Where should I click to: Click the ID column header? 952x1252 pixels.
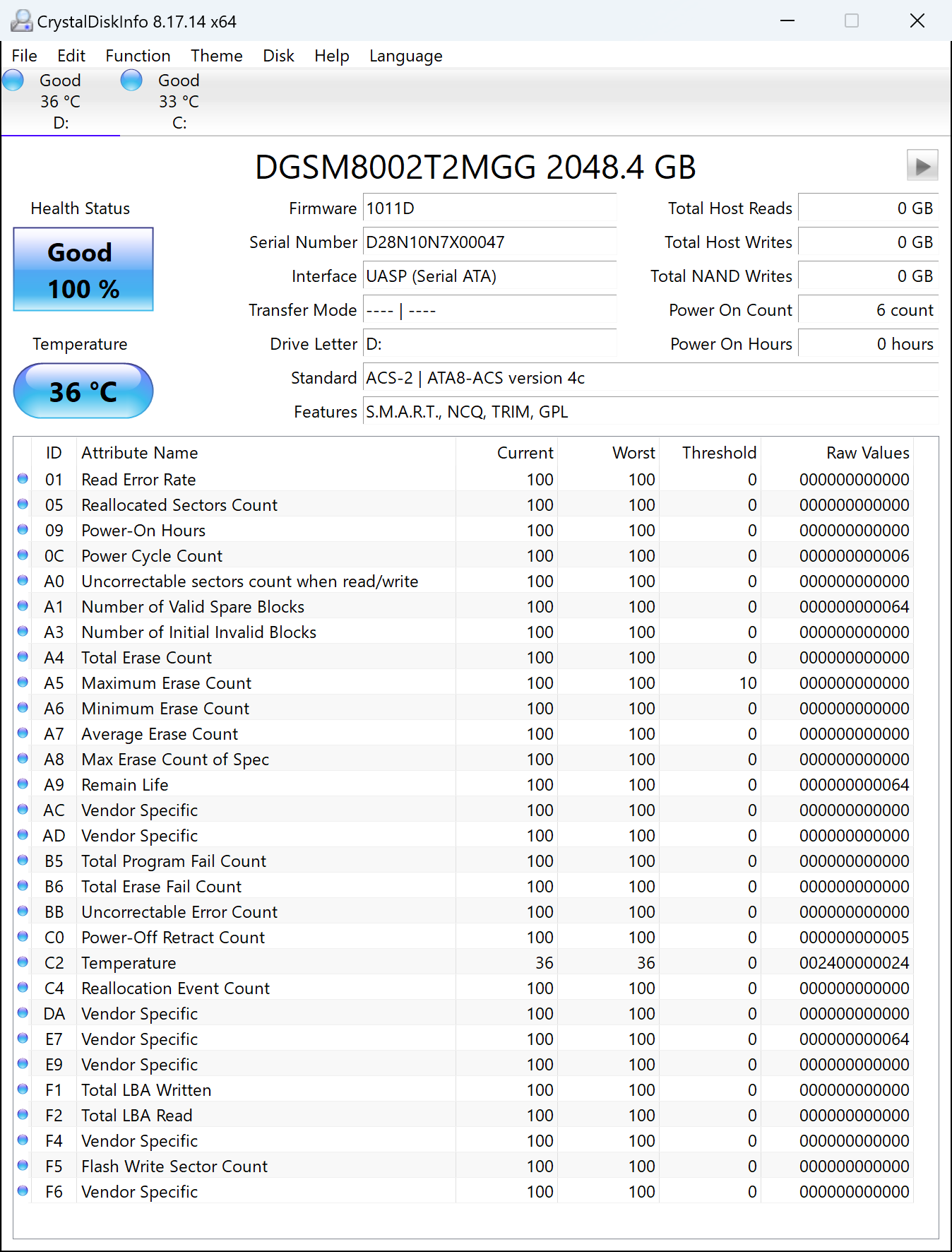[x=54, y=453]
